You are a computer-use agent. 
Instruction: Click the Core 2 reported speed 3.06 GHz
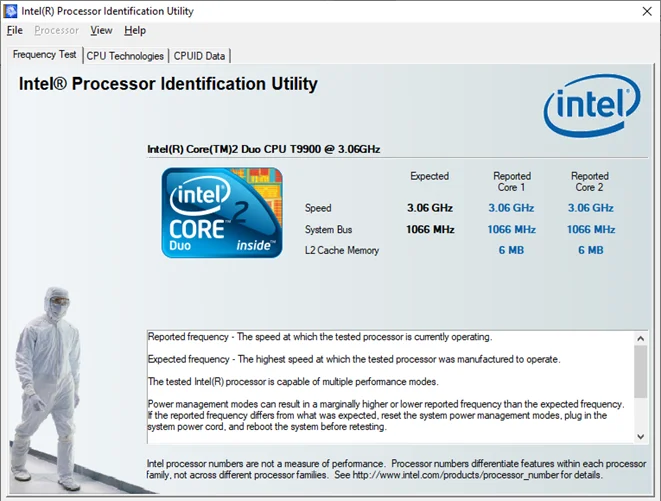(x=591, y=208)
